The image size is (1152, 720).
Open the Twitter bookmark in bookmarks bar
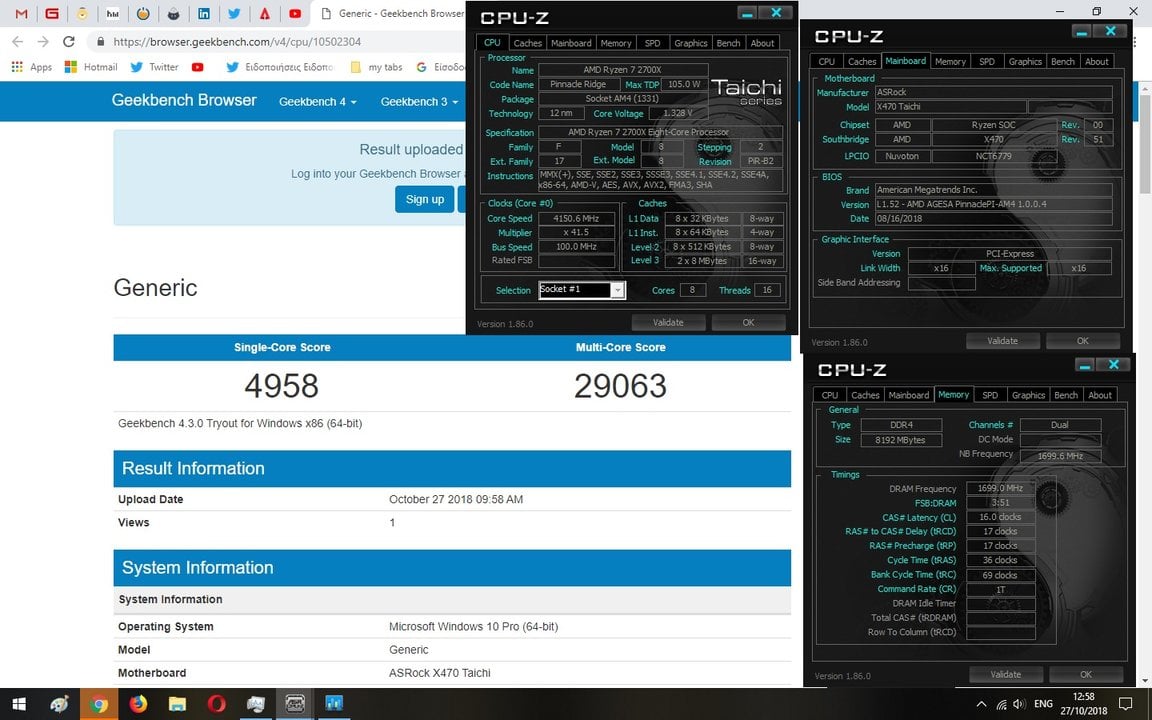(x=154, y=67)
